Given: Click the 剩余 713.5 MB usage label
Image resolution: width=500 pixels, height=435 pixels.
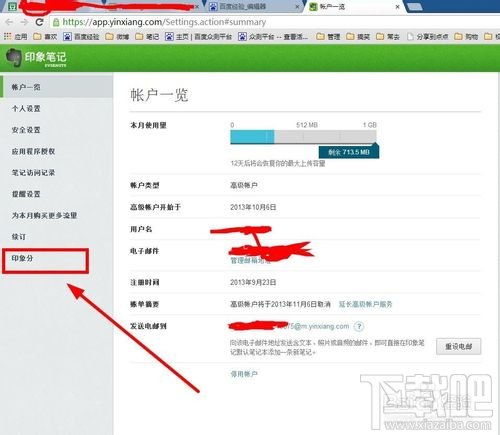Looking at the screenshot, I should [x=349, y=152].
